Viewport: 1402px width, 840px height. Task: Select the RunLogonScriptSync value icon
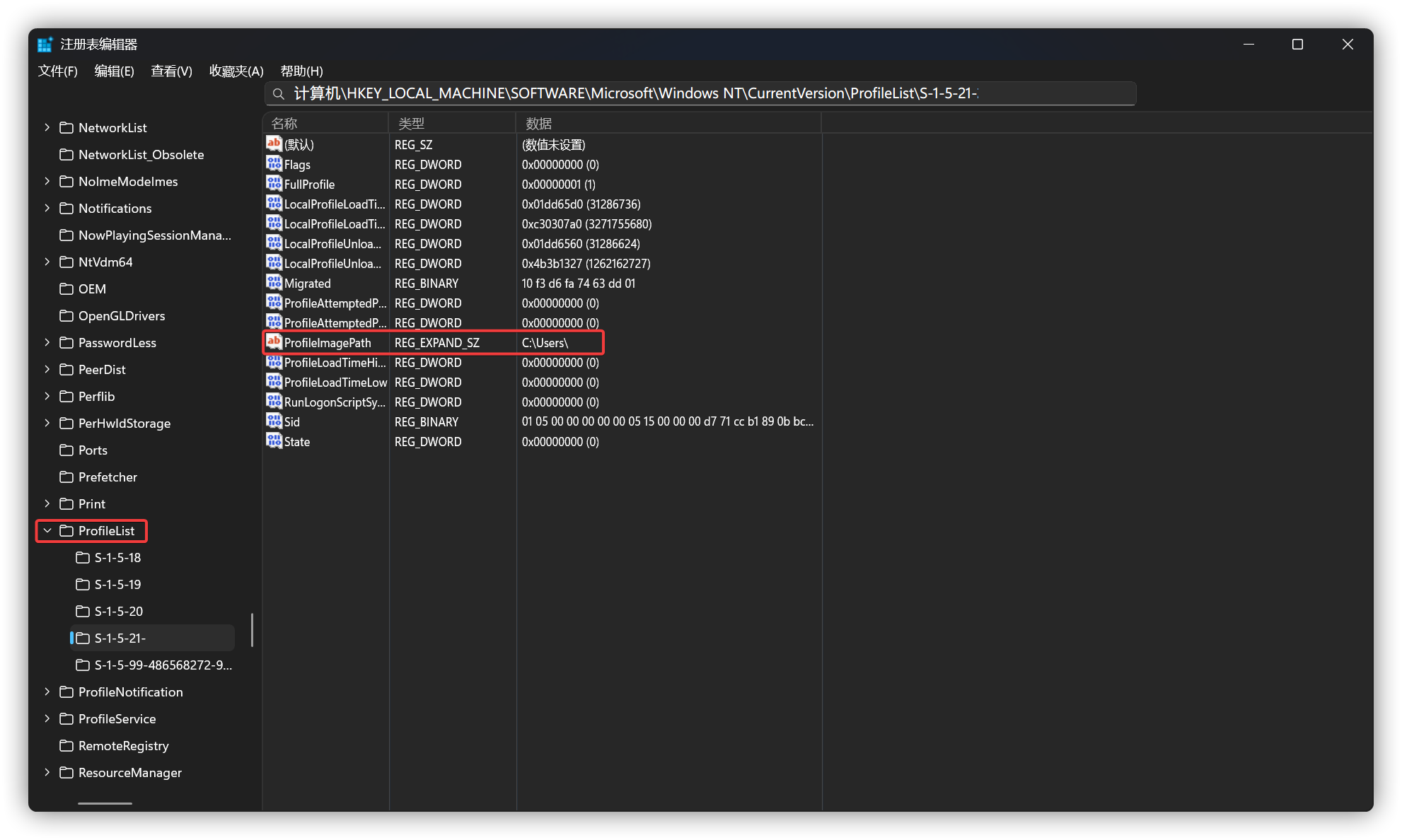click(x=274, y=401)
